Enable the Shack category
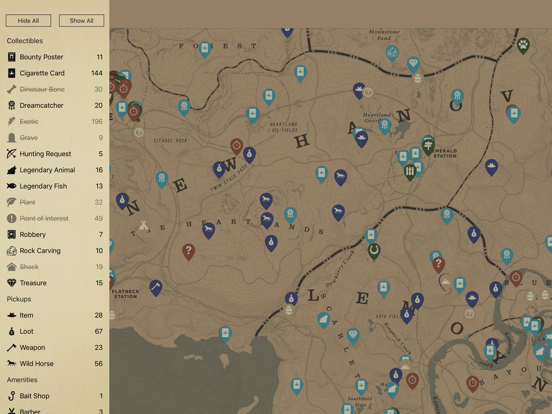Image resolution: width=552 pixels, height=414 pixels. click(x=55, y=266)
